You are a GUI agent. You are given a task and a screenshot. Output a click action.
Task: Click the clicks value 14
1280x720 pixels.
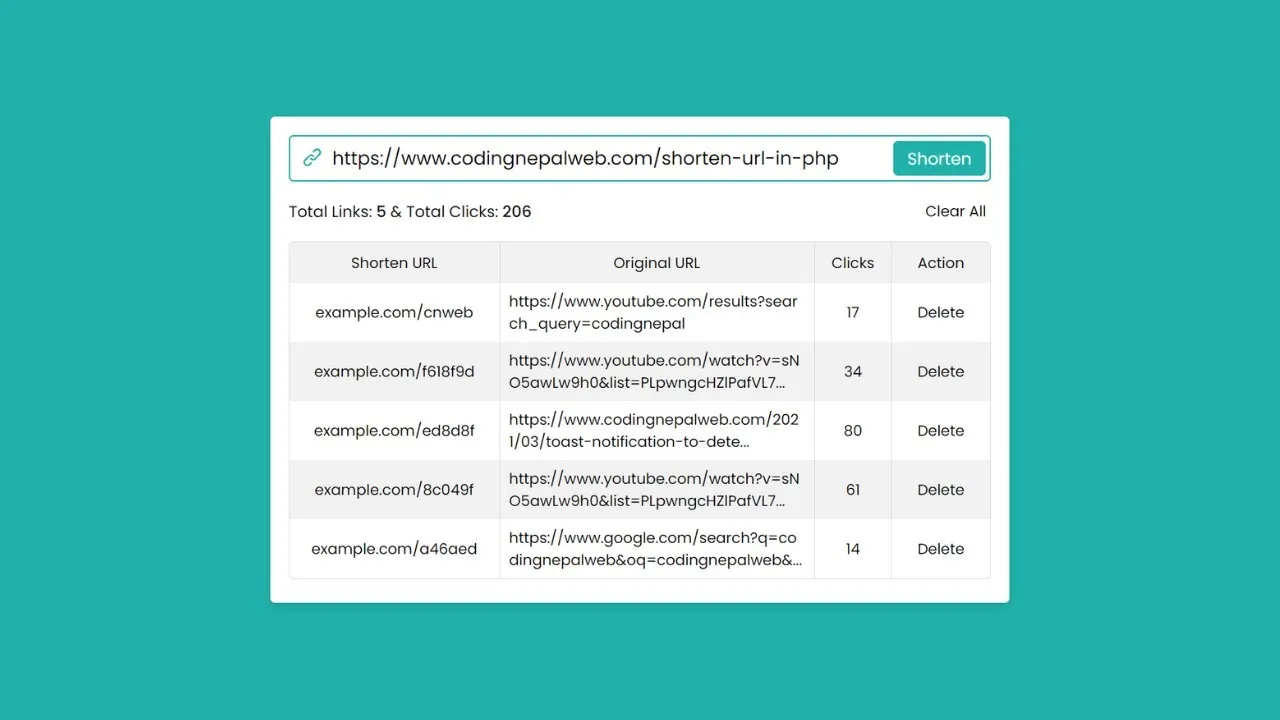(853, 548)
